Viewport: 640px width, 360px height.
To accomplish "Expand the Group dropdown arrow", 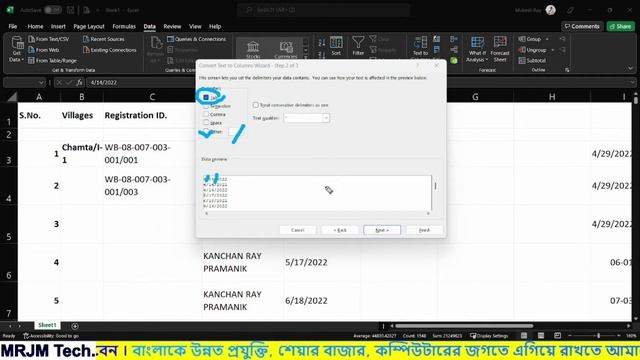I will [547, 39].
